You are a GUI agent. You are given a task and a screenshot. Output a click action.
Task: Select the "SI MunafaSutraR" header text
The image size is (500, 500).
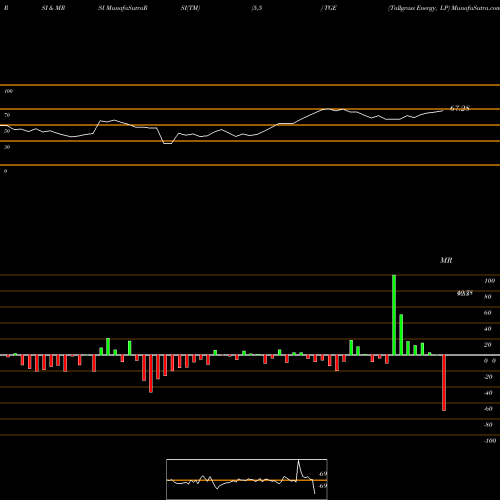pyautogui.click(x=123, y=8)
